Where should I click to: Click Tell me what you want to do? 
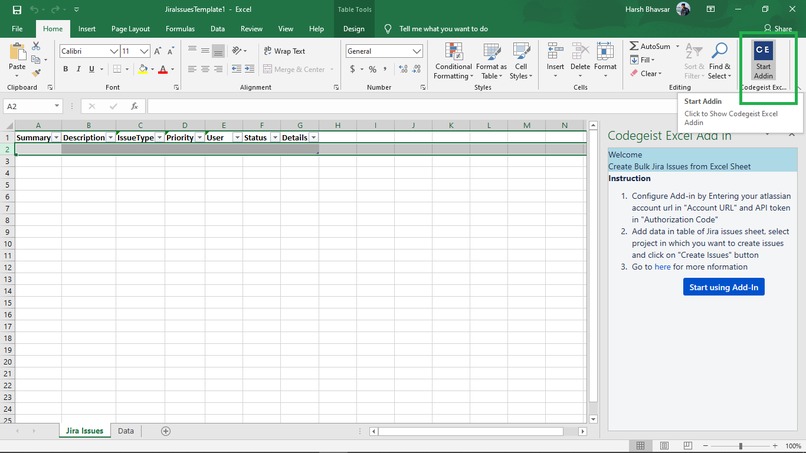coord(443,29)
